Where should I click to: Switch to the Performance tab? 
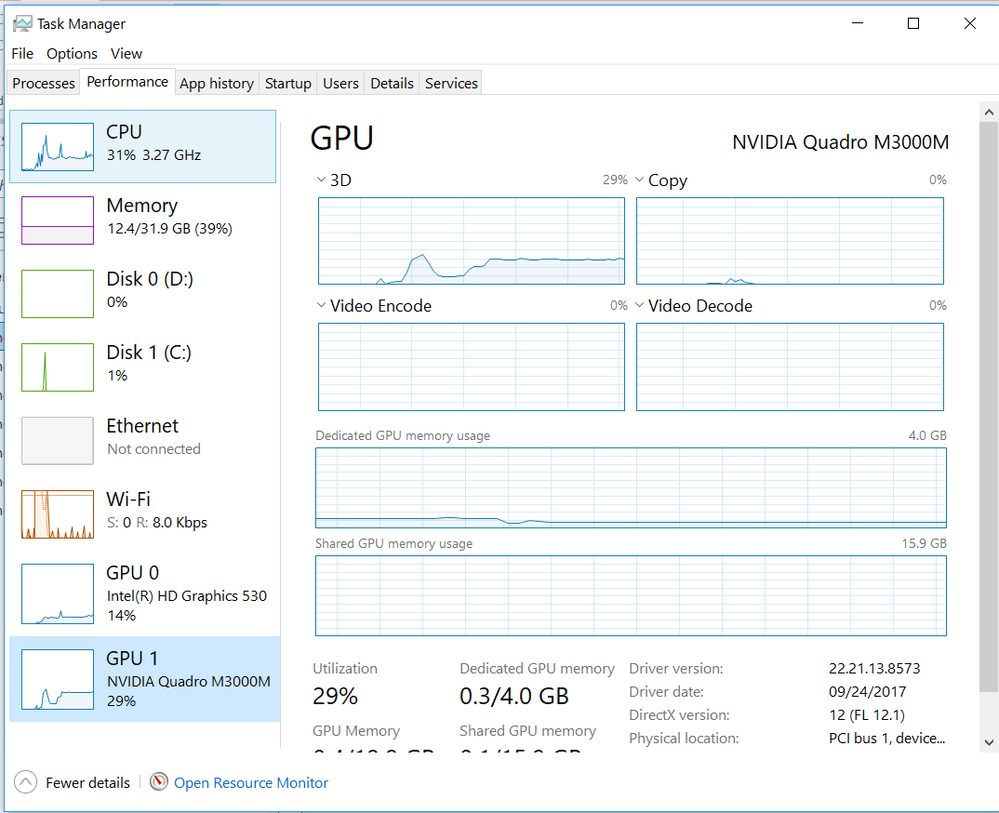pos(127,82)
